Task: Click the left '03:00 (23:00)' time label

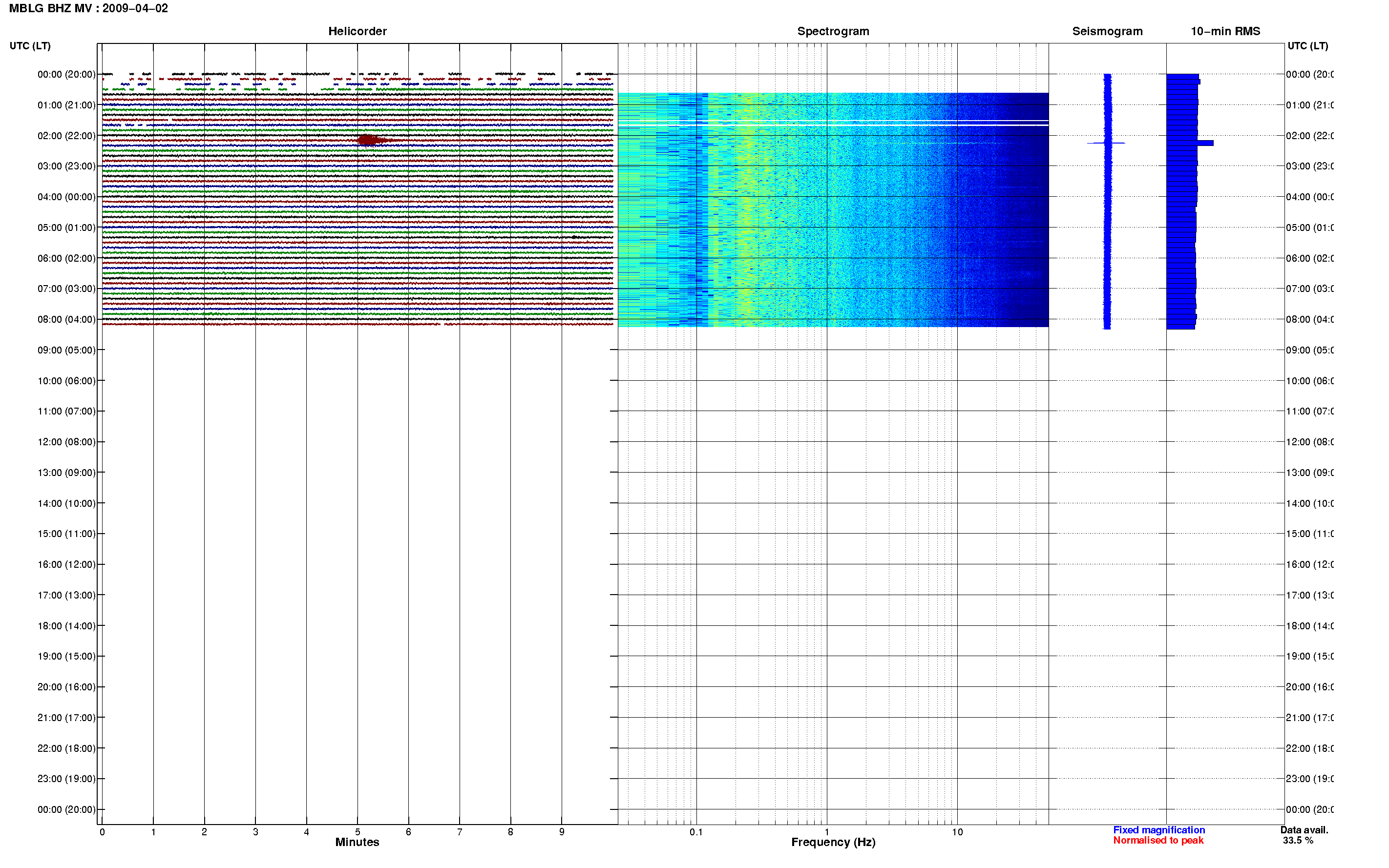Action: pos(66,166)
